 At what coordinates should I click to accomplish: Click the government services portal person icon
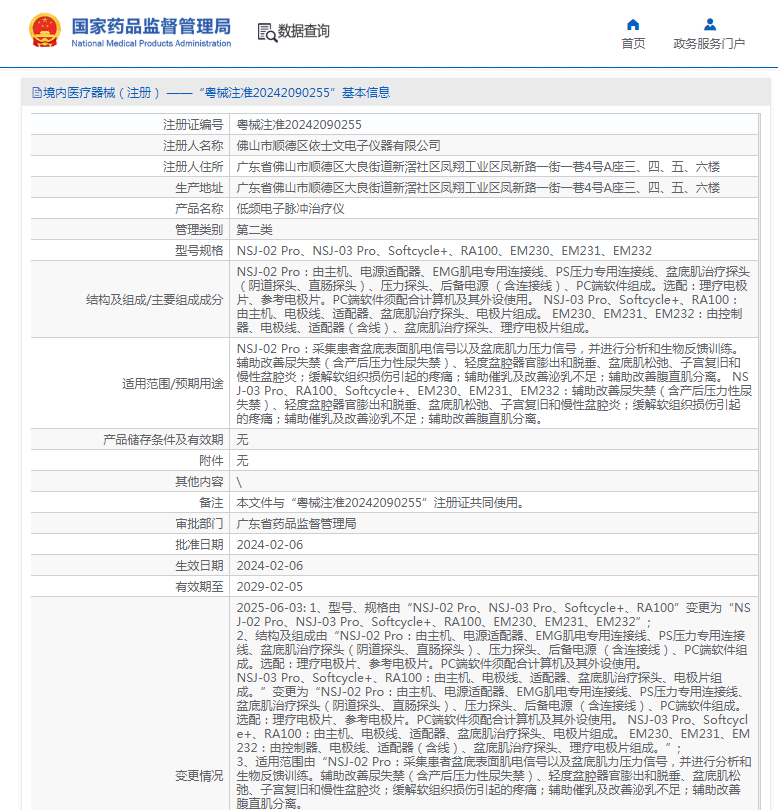point(710,24)
